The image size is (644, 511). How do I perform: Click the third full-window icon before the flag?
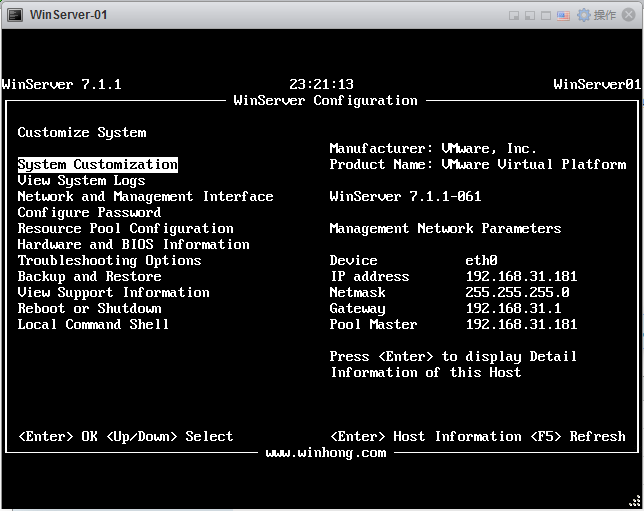tap(546, 16)
